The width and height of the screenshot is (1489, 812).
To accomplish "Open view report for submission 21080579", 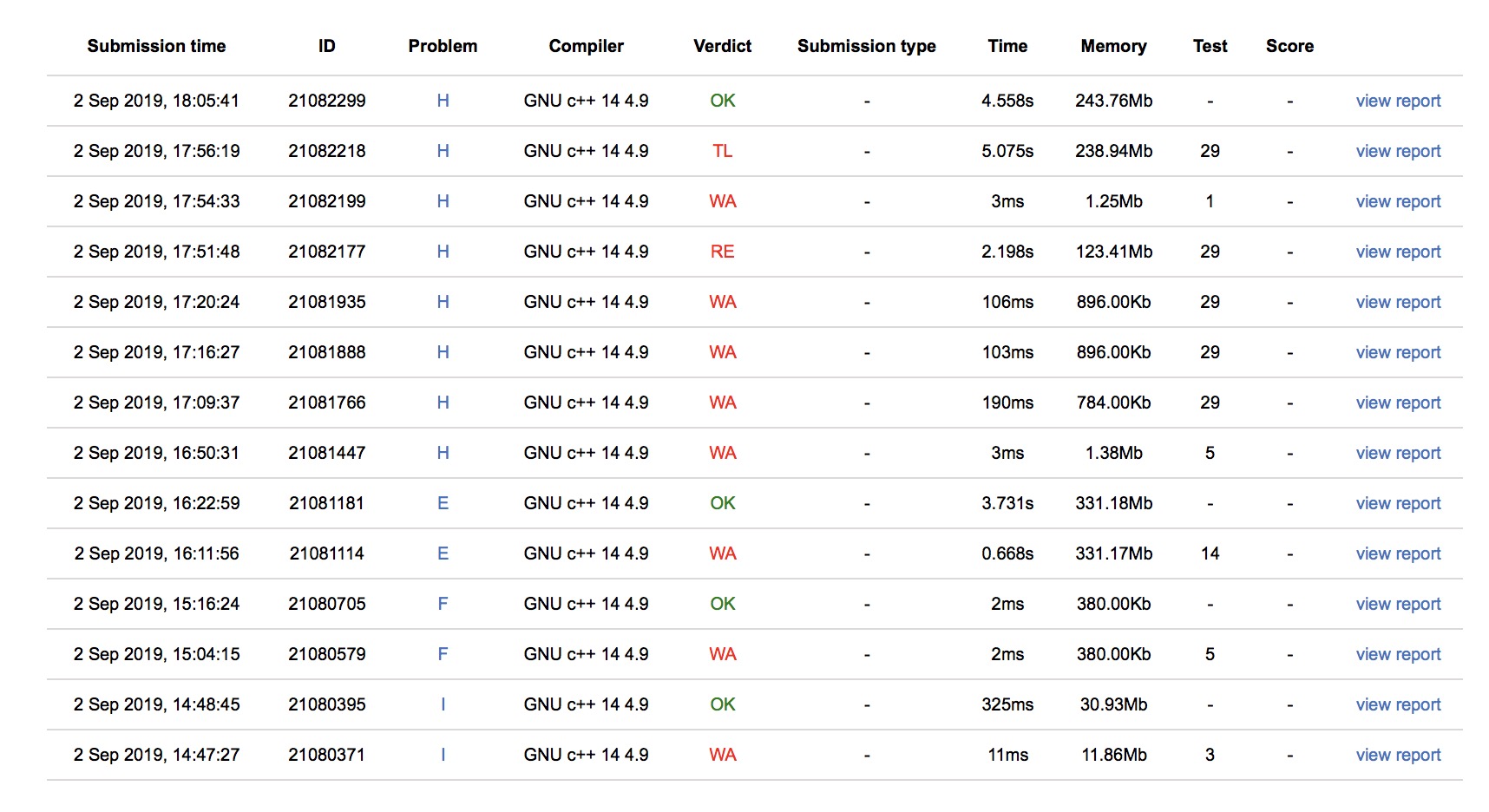I will [1398, 654].
